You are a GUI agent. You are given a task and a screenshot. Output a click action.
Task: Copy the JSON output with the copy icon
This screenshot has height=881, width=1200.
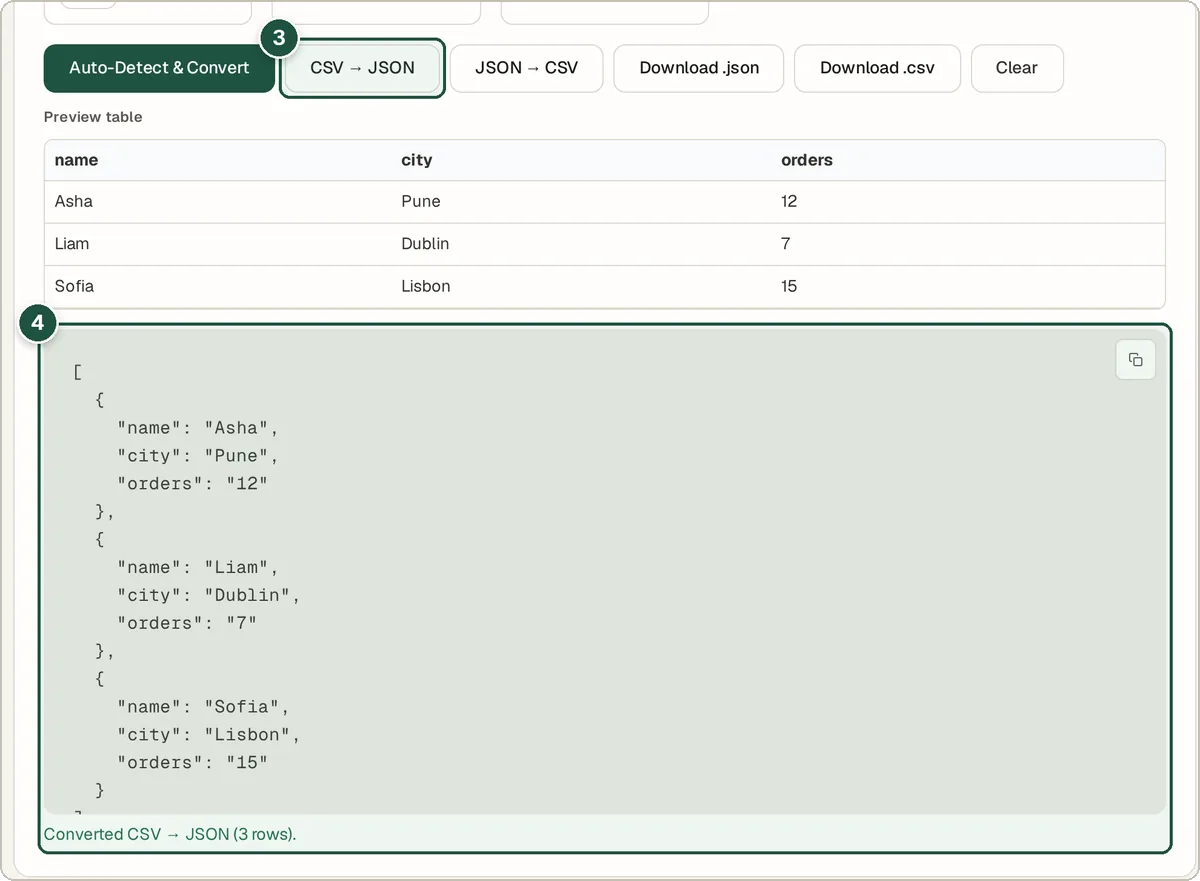tap(1135, 360)
